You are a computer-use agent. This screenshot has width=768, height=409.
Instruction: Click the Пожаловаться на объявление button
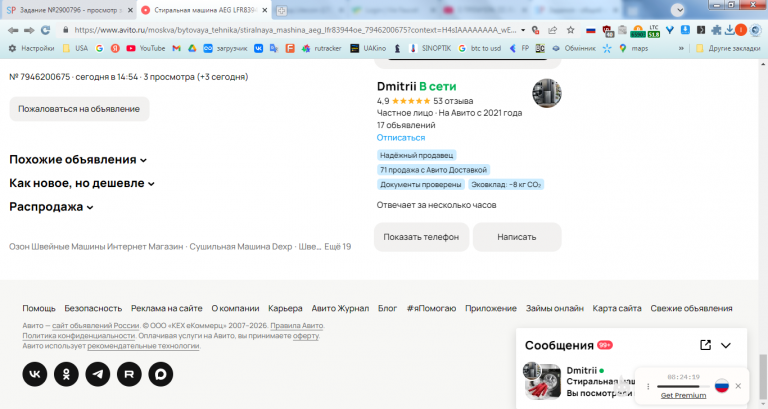click(x=79, y=109)
